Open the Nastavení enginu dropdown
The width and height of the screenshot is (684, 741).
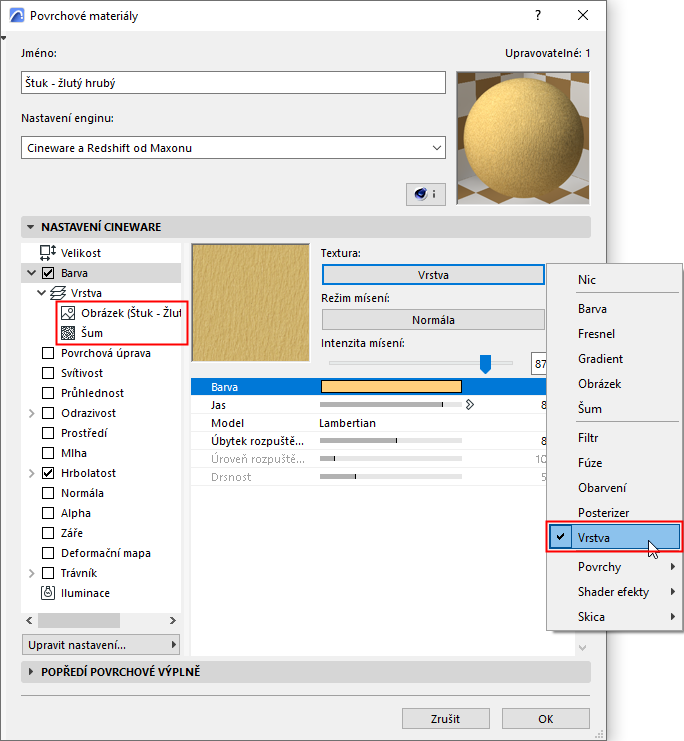(x=234, y=148)
